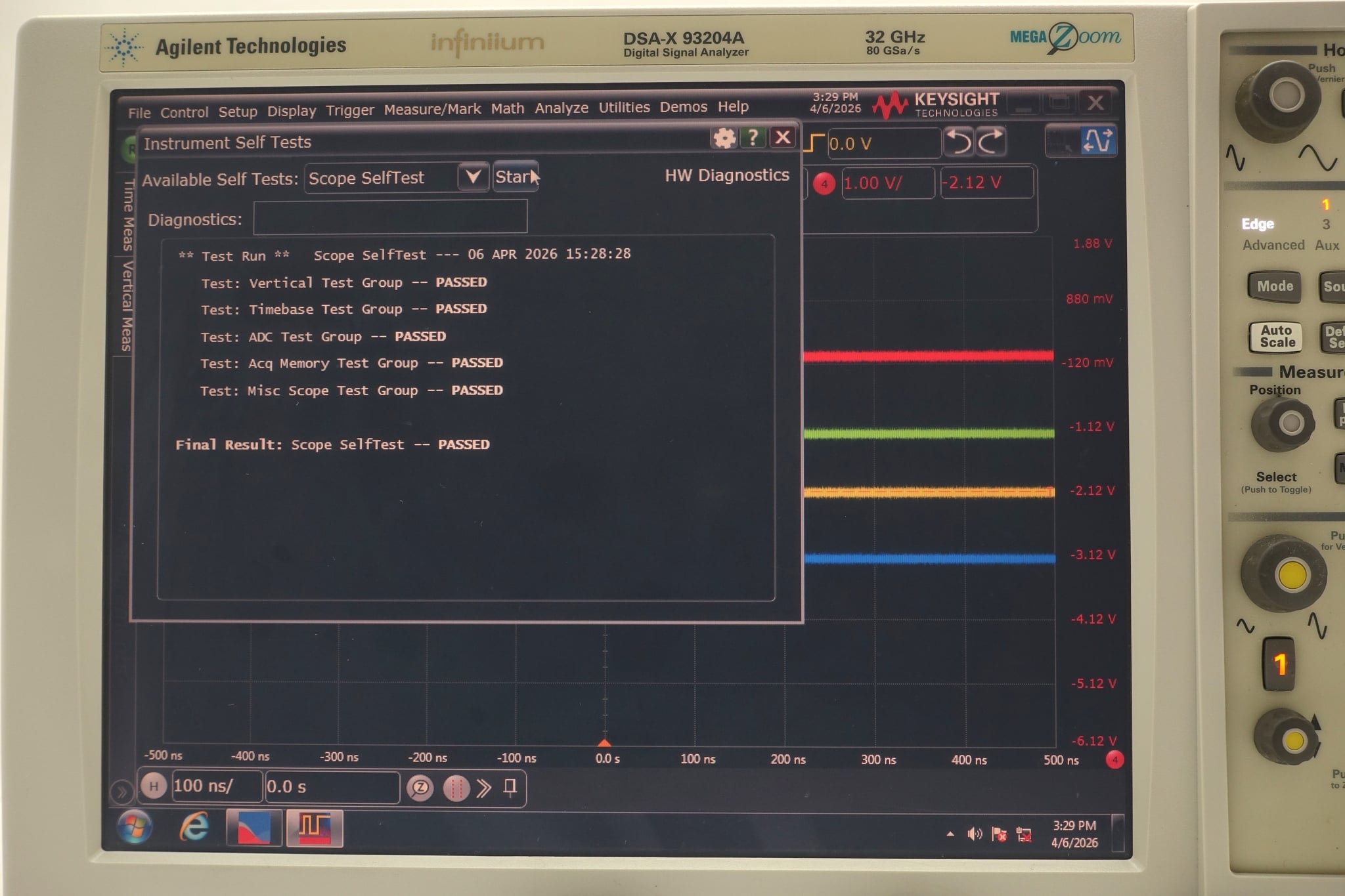1345x896 pixels.
Task: Click 'Timebase Test Group -- PASSED' result line
Action: [343, 309]
